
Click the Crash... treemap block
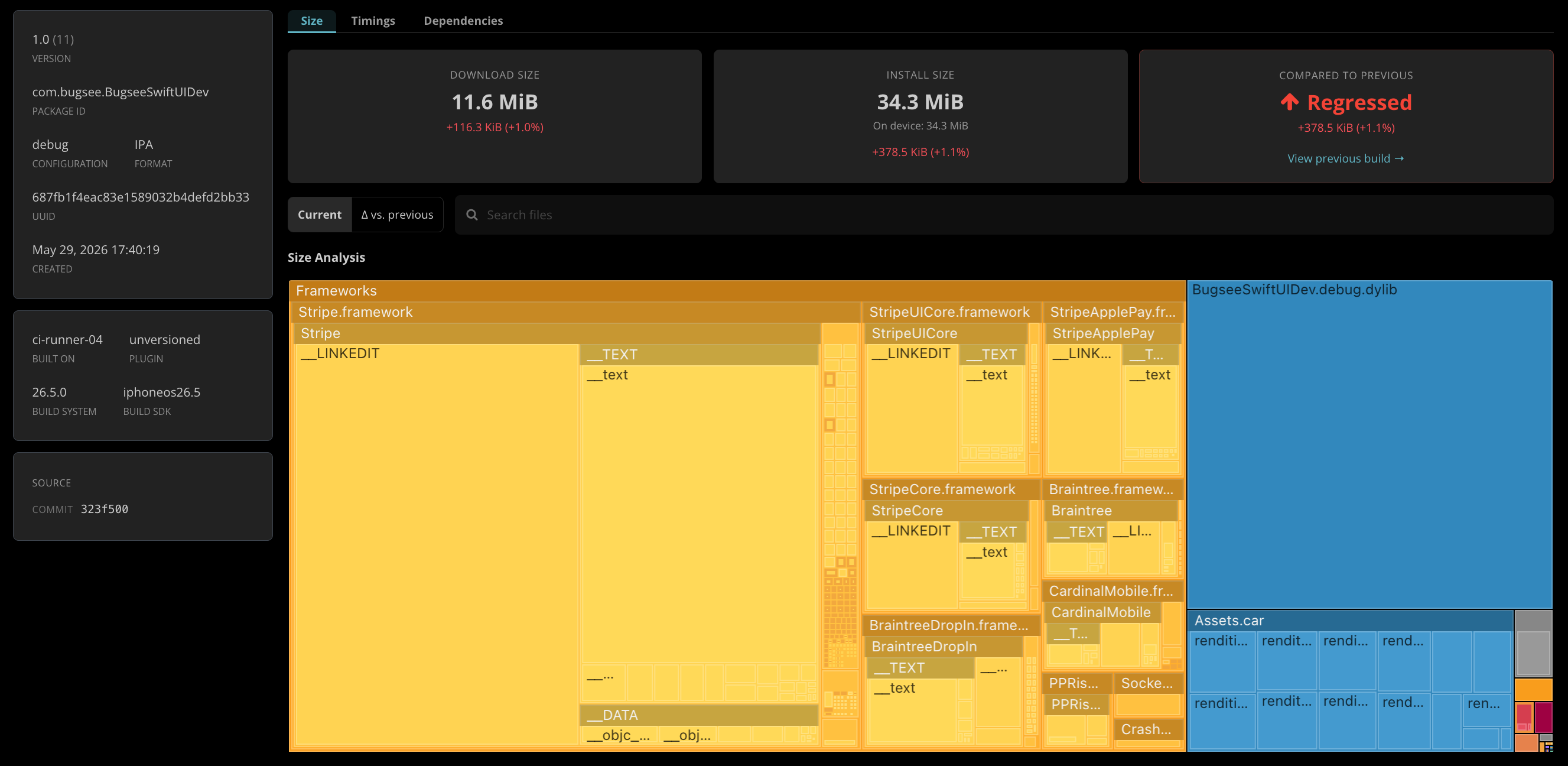(1149, 729)
